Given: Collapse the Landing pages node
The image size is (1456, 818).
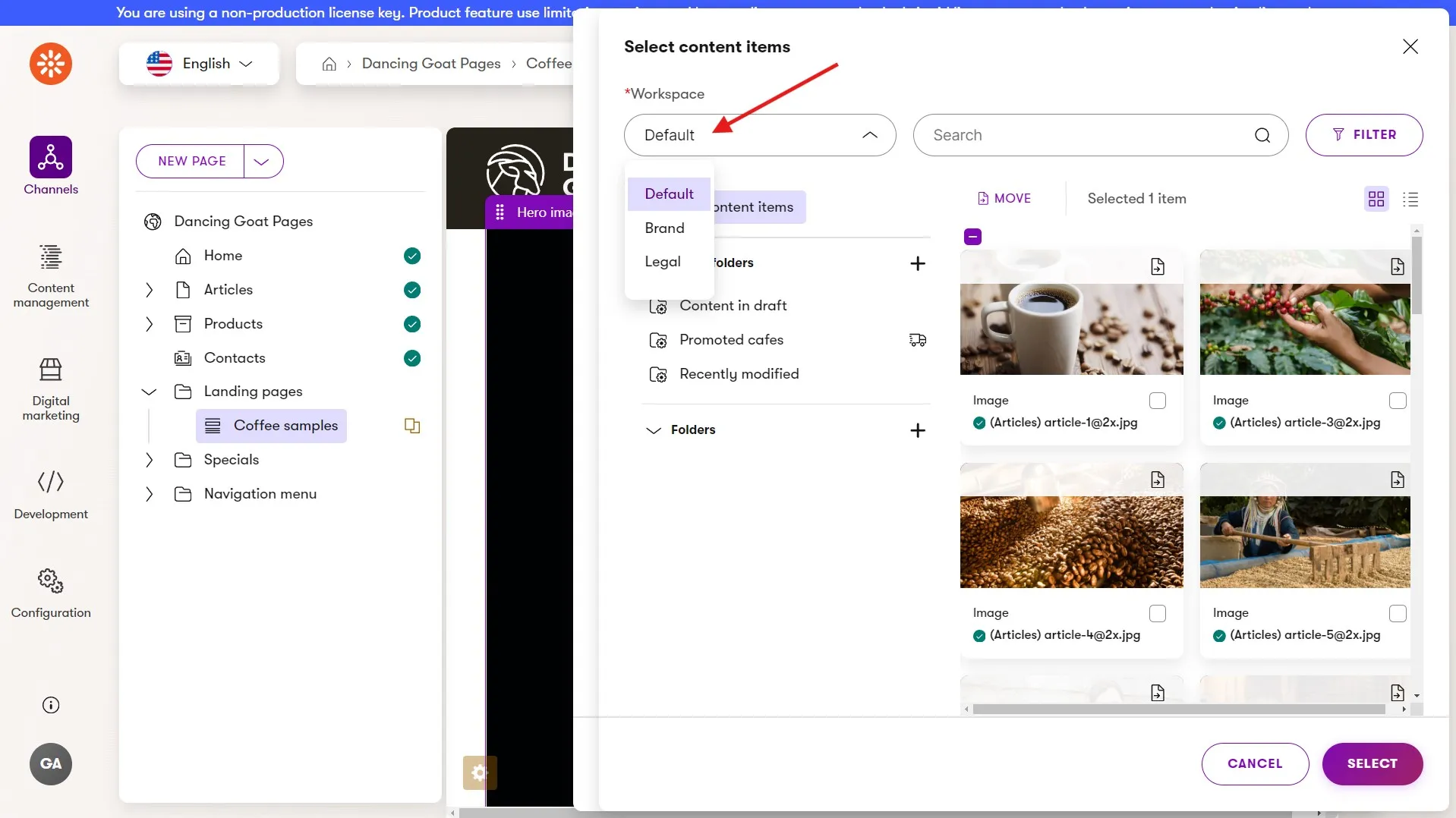Looking at the screenshot, I should tap(149, 392).
